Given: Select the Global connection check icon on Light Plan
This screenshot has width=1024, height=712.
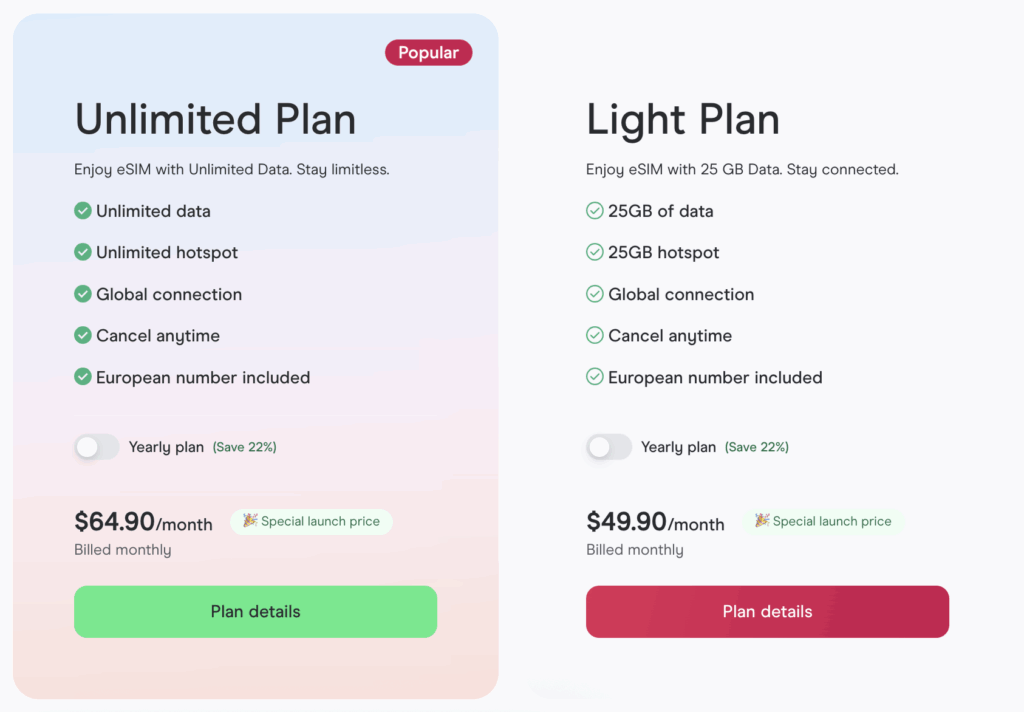Looking at the screenshot, I should pos(595,294).
